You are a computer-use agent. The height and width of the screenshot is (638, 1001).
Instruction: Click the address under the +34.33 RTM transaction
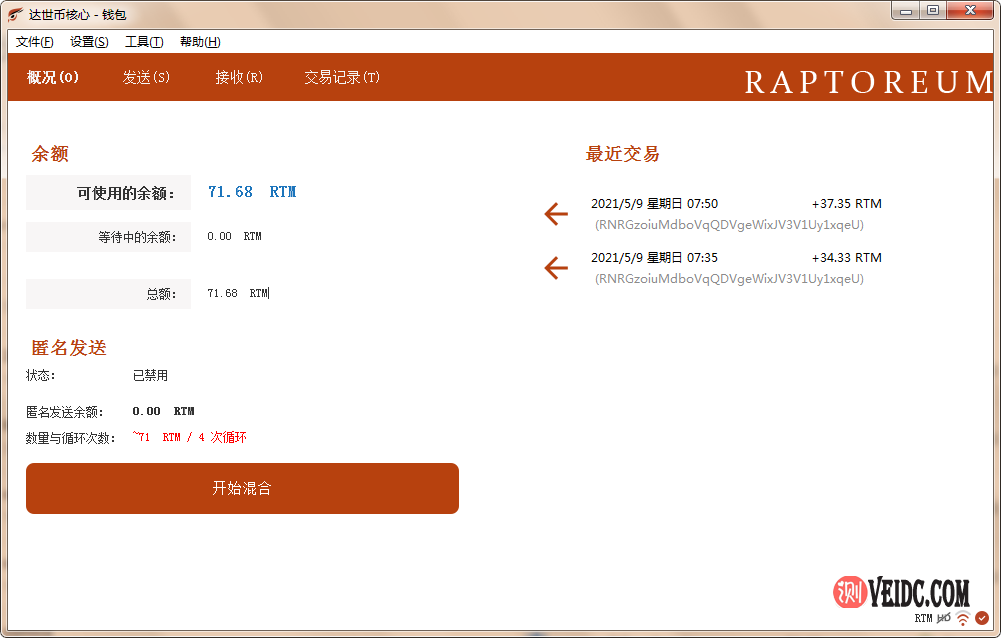coord(729,279)
